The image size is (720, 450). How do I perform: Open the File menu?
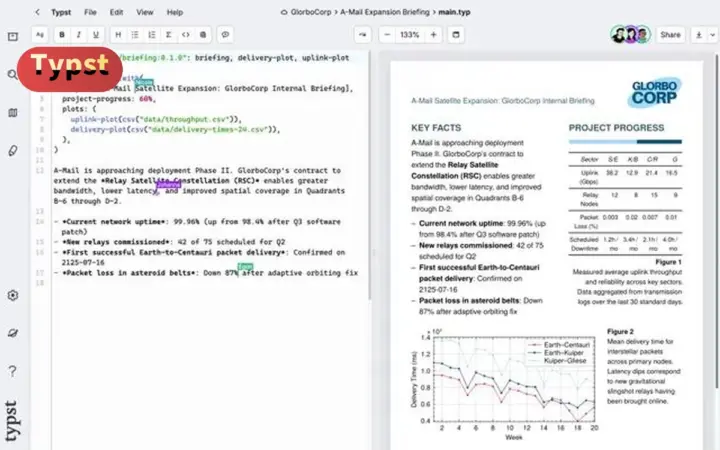point(90,12)
